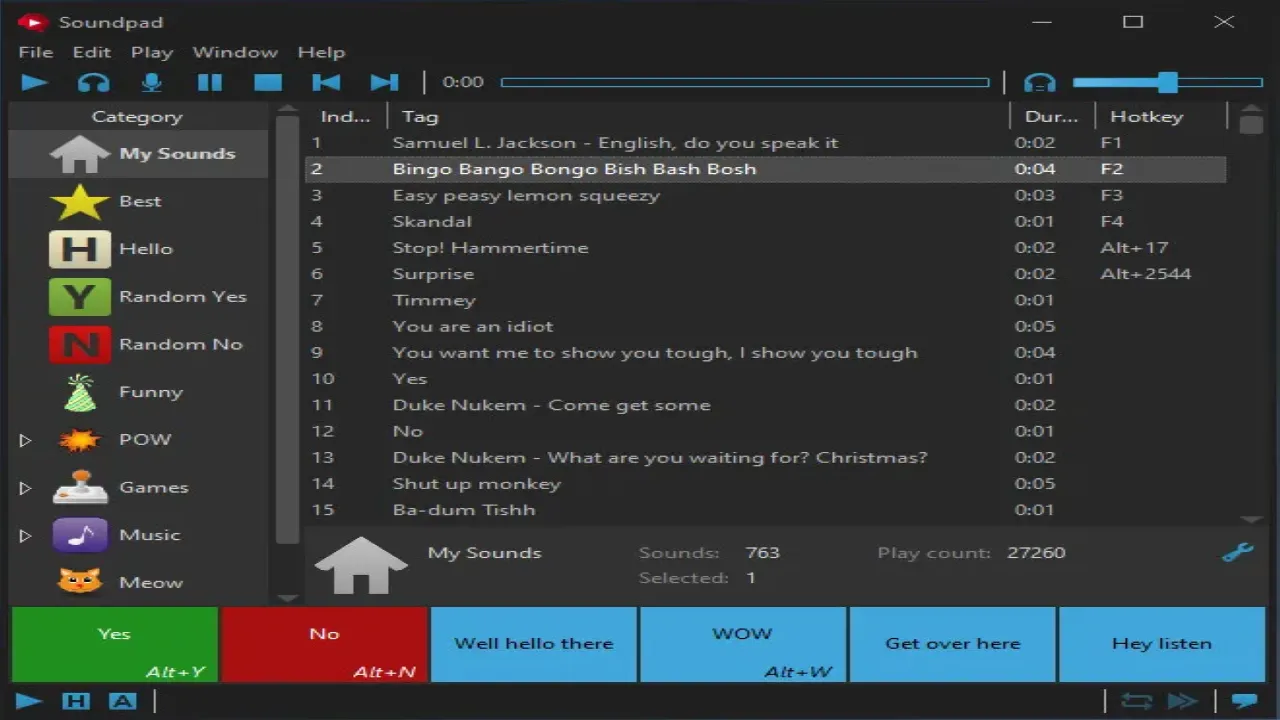The height and width of the screenshot is (720, 1280).
Task: Click the Meow category cat icon
Action: (79, 582)
